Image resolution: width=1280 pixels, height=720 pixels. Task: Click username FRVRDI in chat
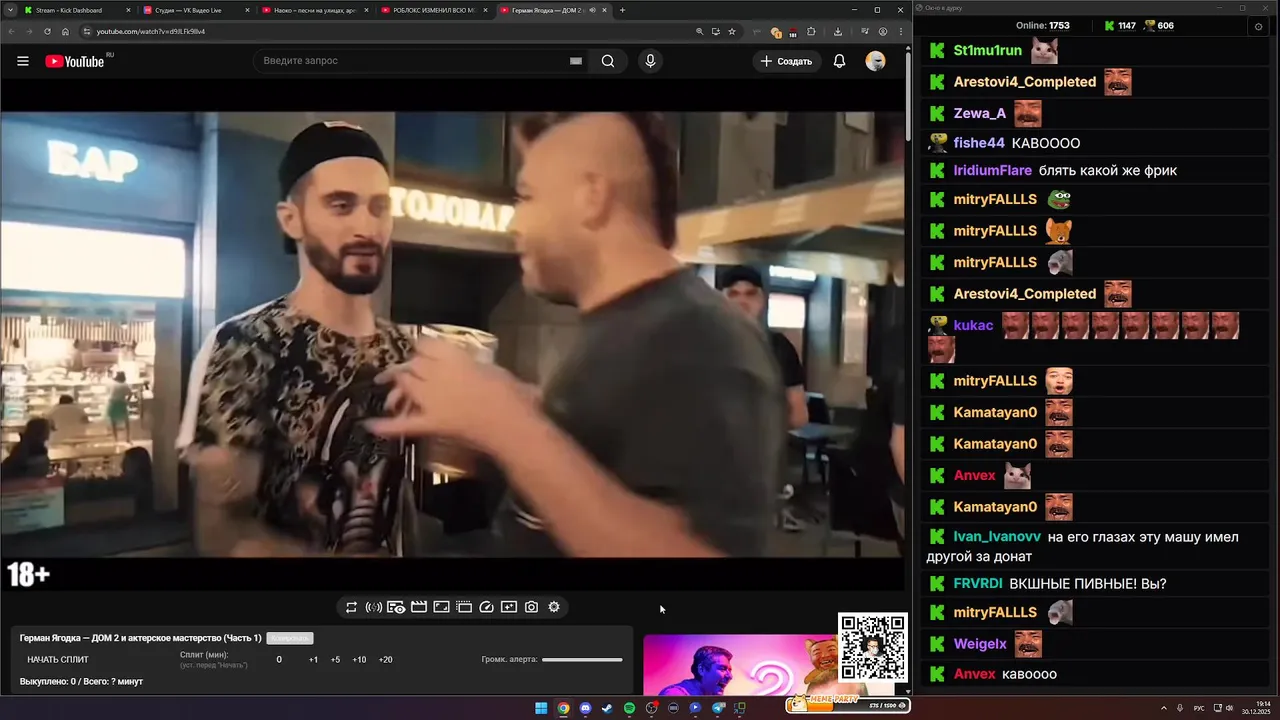pos(978,584)
